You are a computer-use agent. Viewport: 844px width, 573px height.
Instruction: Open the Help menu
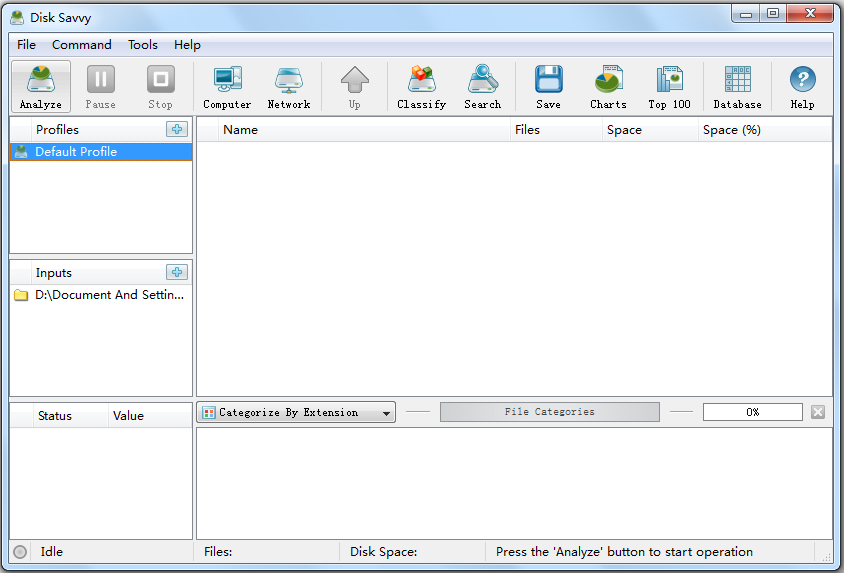187,45
